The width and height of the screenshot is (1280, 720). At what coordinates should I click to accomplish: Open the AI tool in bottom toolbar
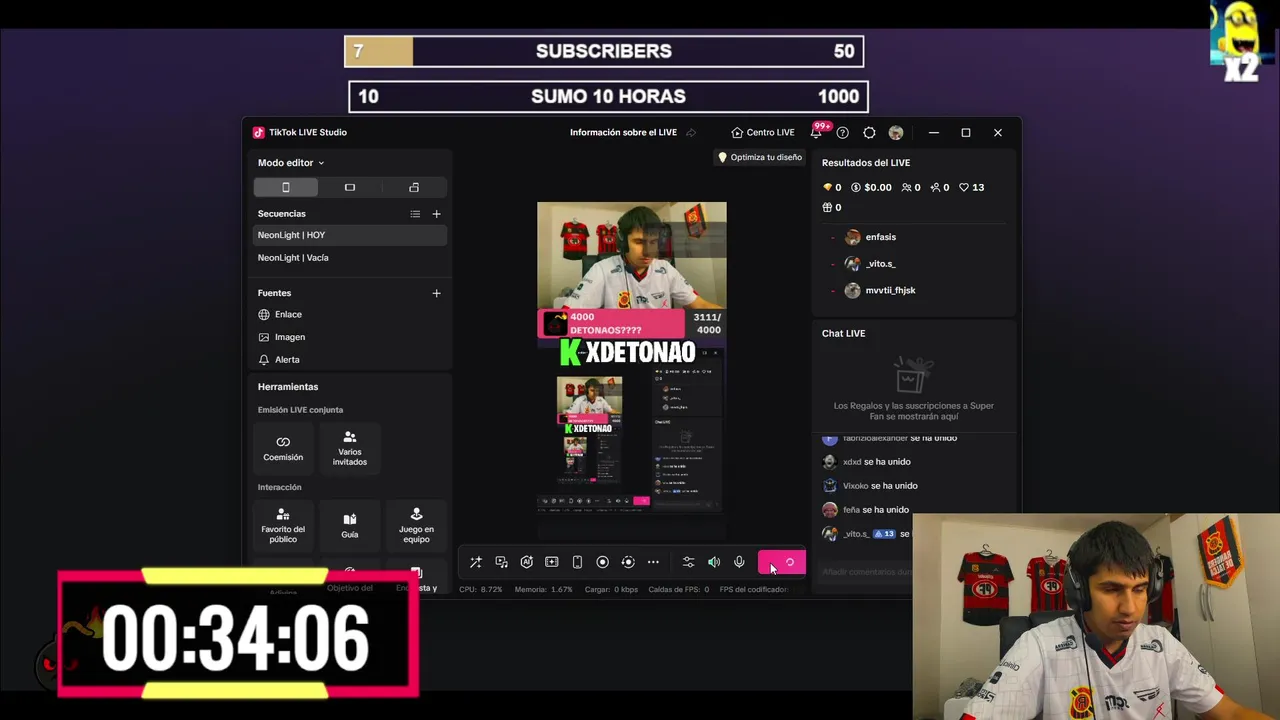(x=526, y=562)
